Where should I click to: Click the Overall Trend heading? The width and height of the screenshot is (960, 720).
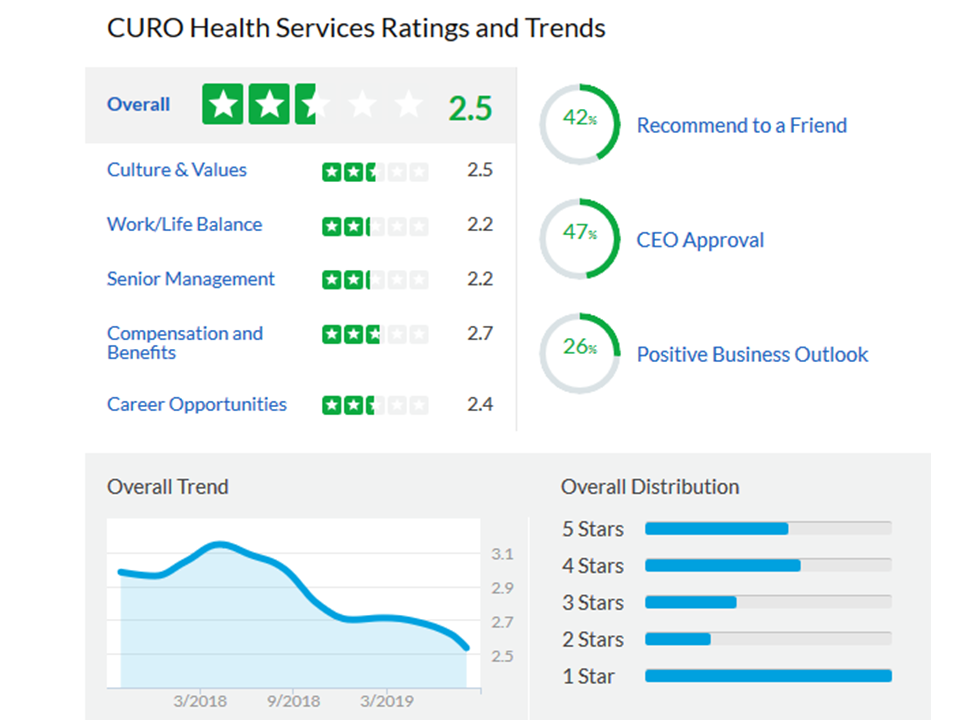click(x=168, y=487)
